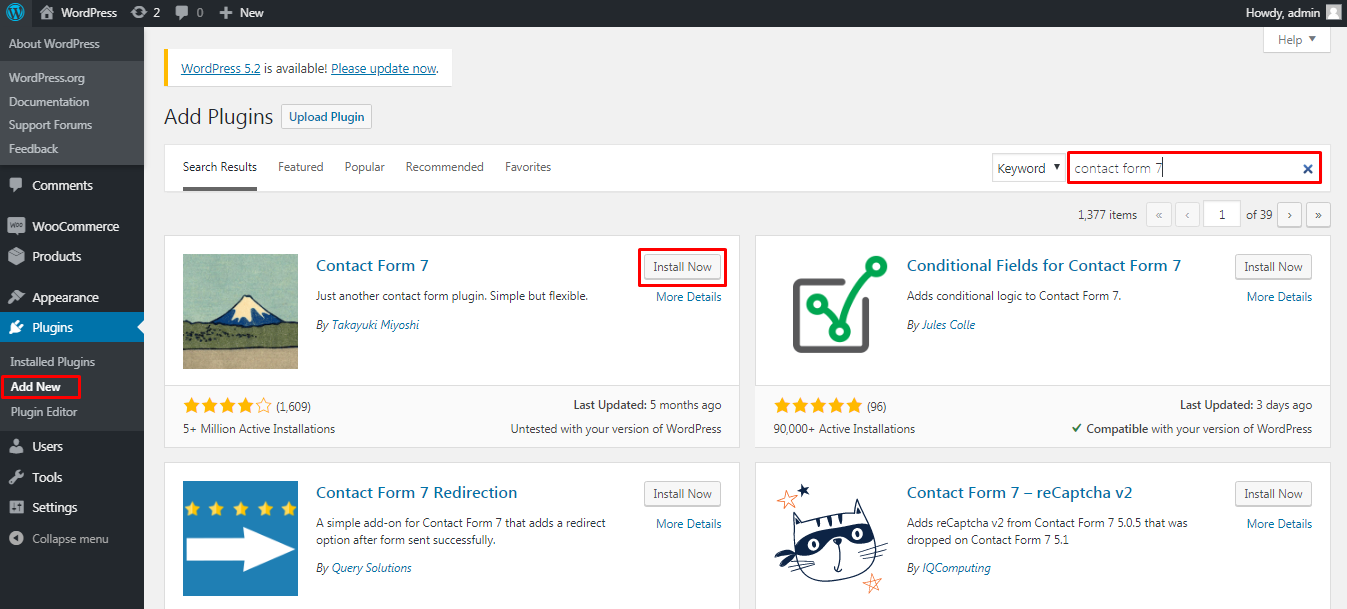Open Contact Form 7 Redirection thumbnail
Screen dimensions: 1347x609
coord(240,538)
